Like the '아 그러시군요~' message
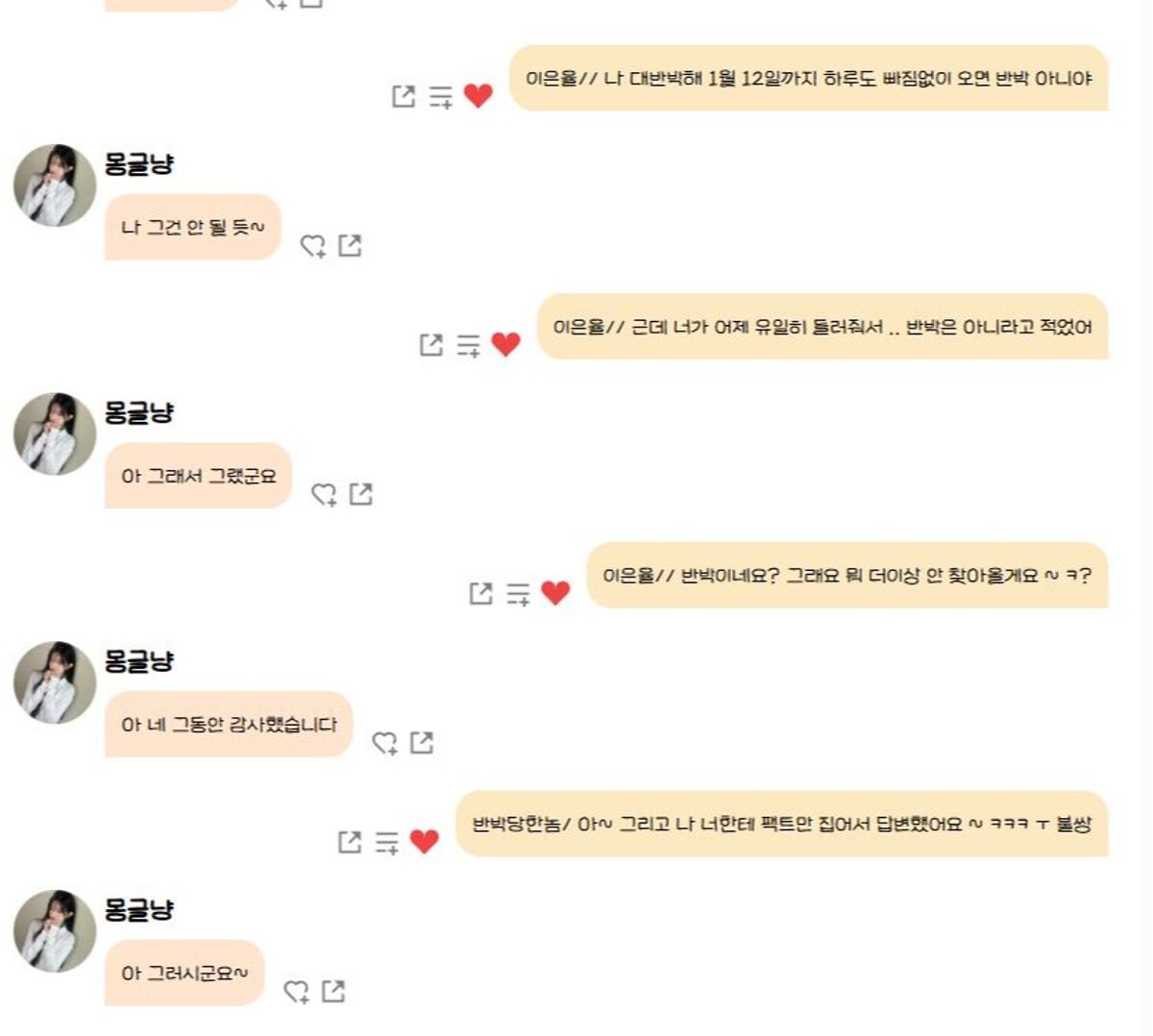 pyautogui.click(x=297, y=992)
